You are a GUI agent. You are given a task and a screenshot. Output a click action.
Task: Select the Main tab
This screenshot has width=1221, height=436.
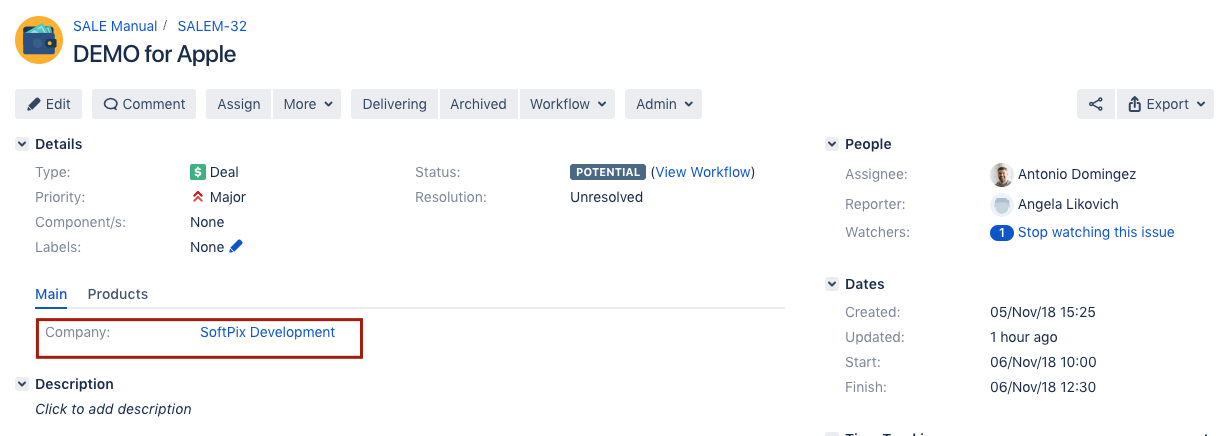(51, 294)
